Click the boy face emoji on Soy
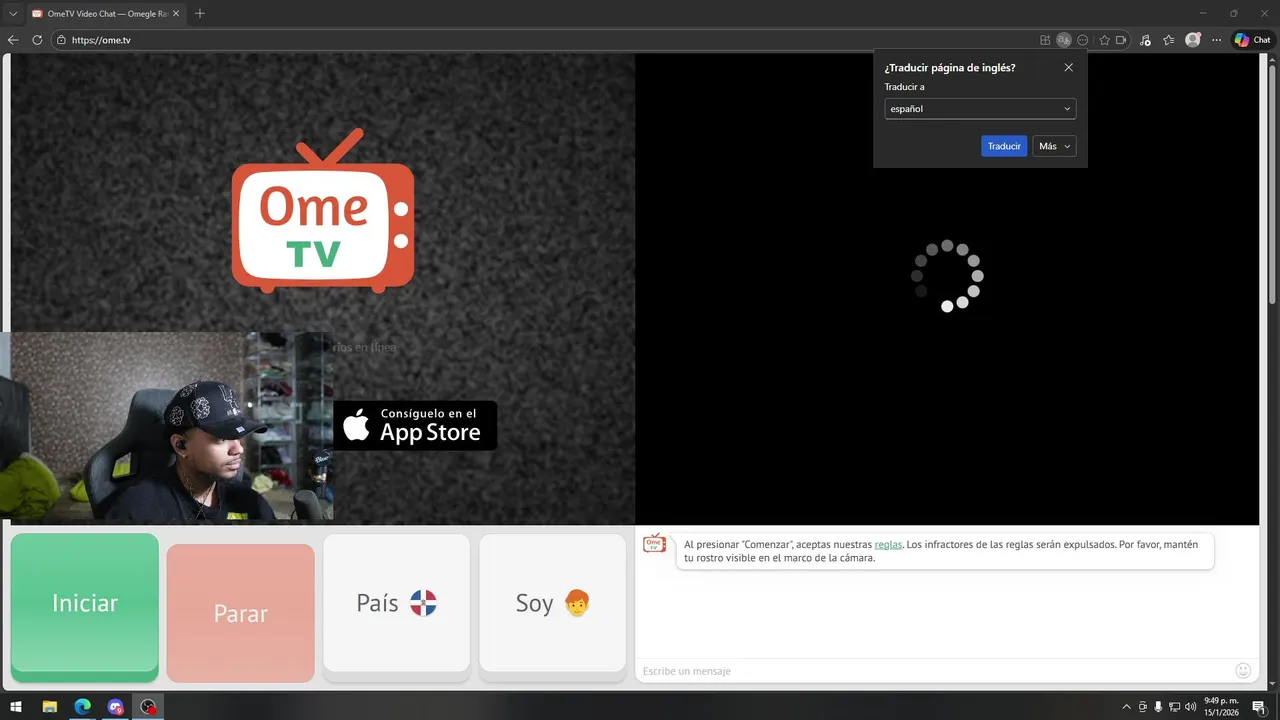Image resolution: width=1280 pixels, height=720 pixels. coord(577,603)
